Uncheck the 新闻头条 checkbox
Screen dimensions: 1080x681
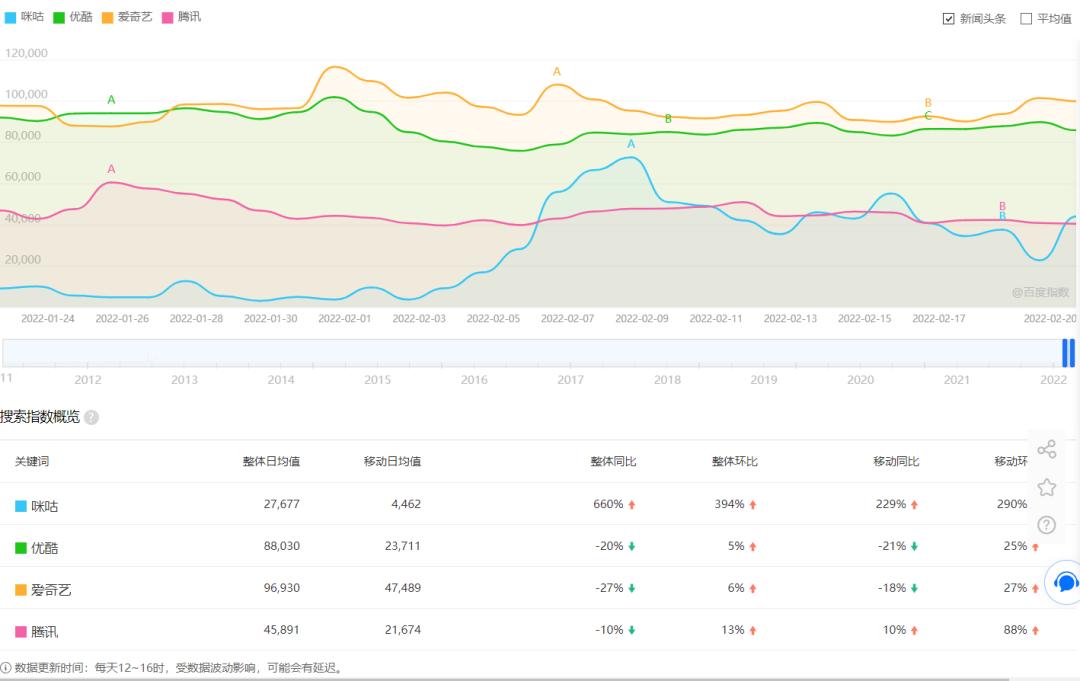pos(949,18)
